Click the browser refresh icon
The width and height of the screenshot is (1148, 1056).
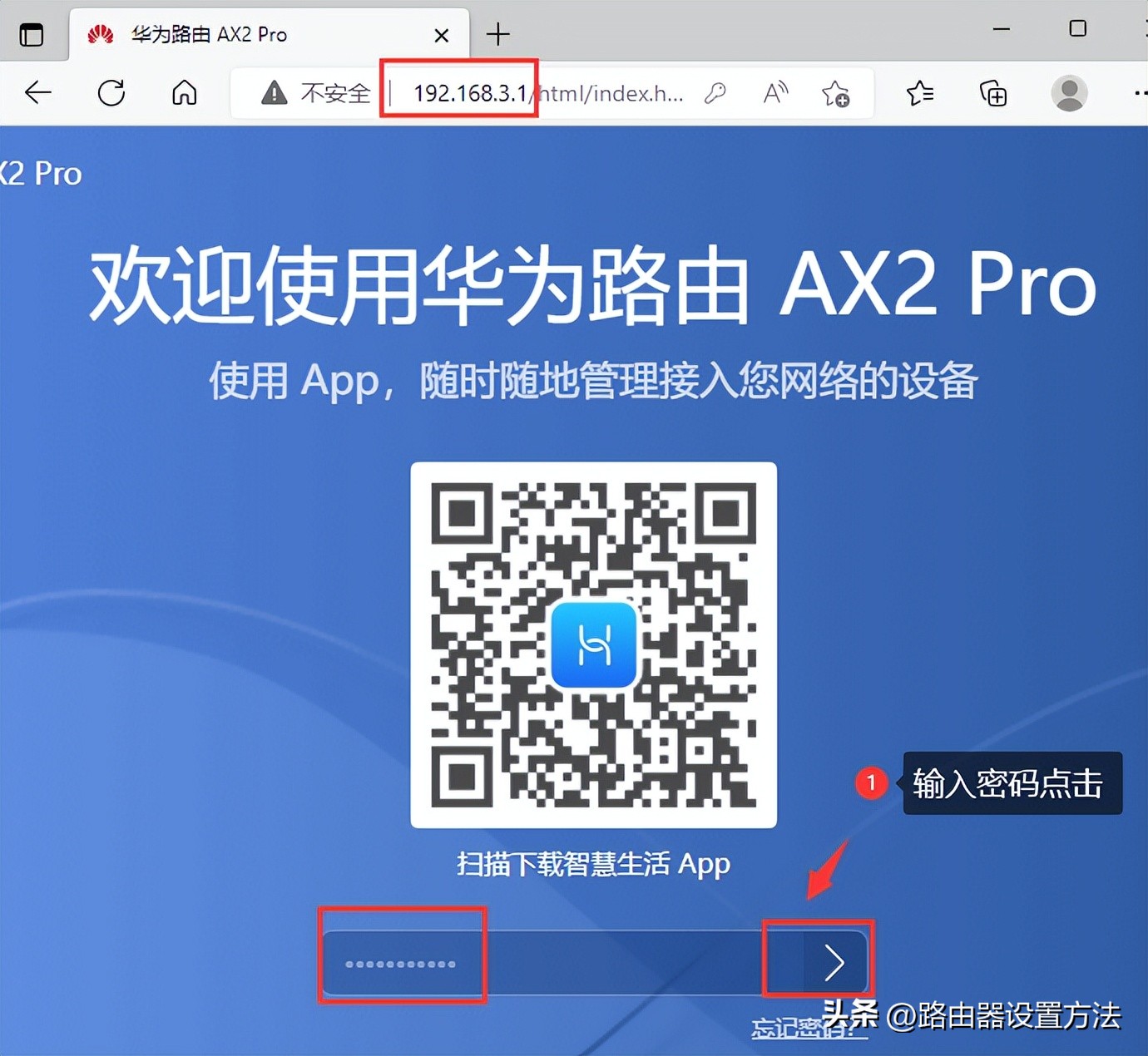(111, 93)
